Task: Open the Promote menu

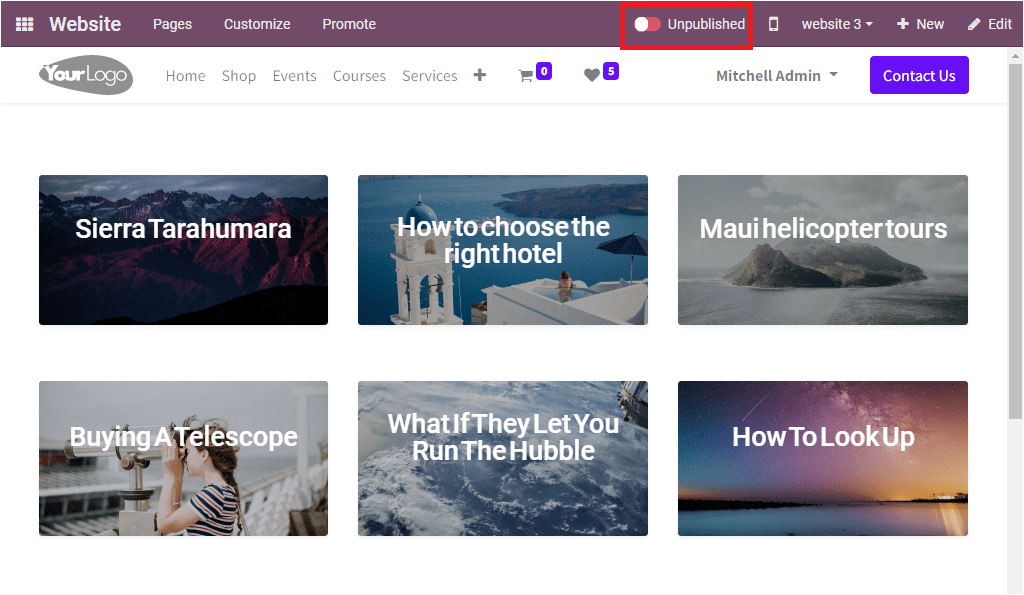Action: pyautogui.click(x=348, y=23)
